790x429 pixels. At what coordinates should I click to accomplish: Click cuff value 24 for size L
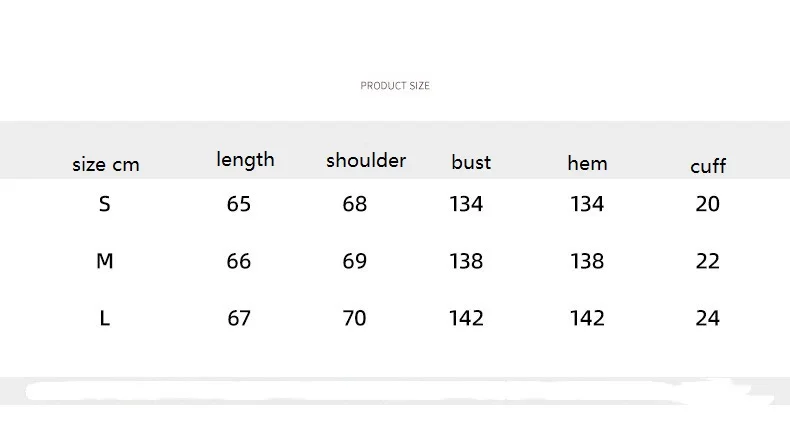tap(708, 318)
